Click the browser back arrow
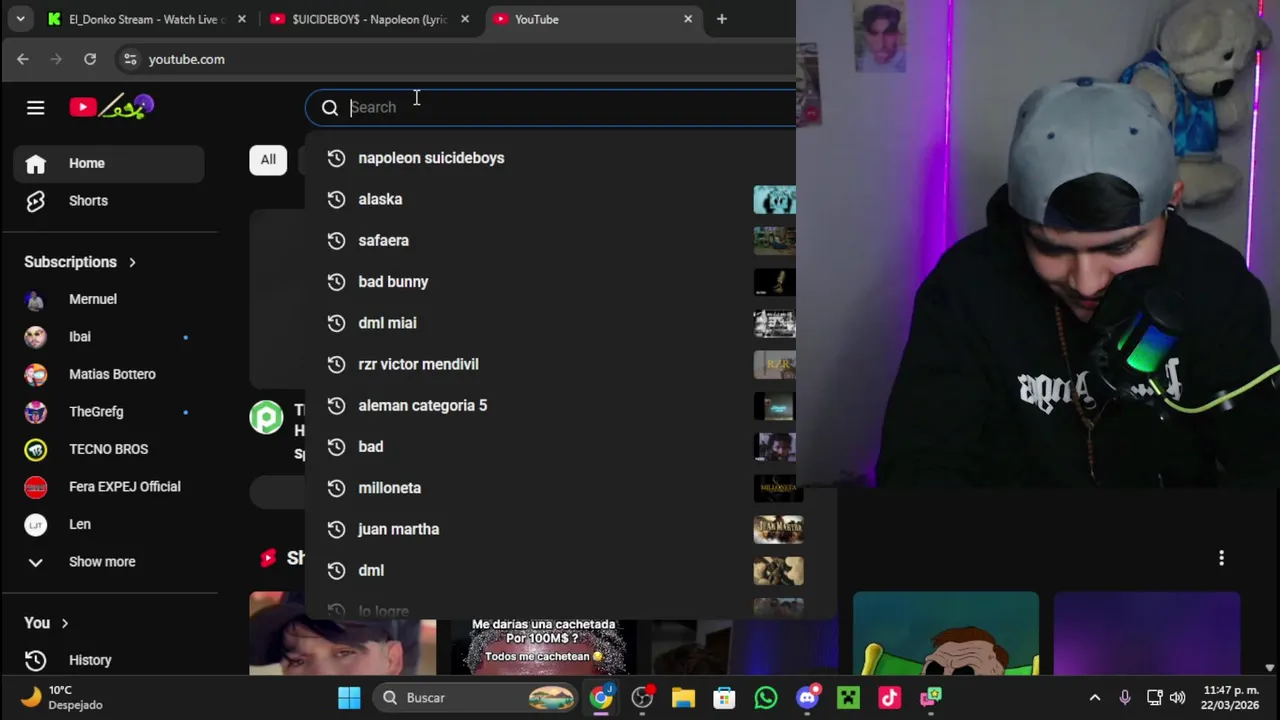Viewport: 1280px width, 720px height. click(x=23, y=59)
